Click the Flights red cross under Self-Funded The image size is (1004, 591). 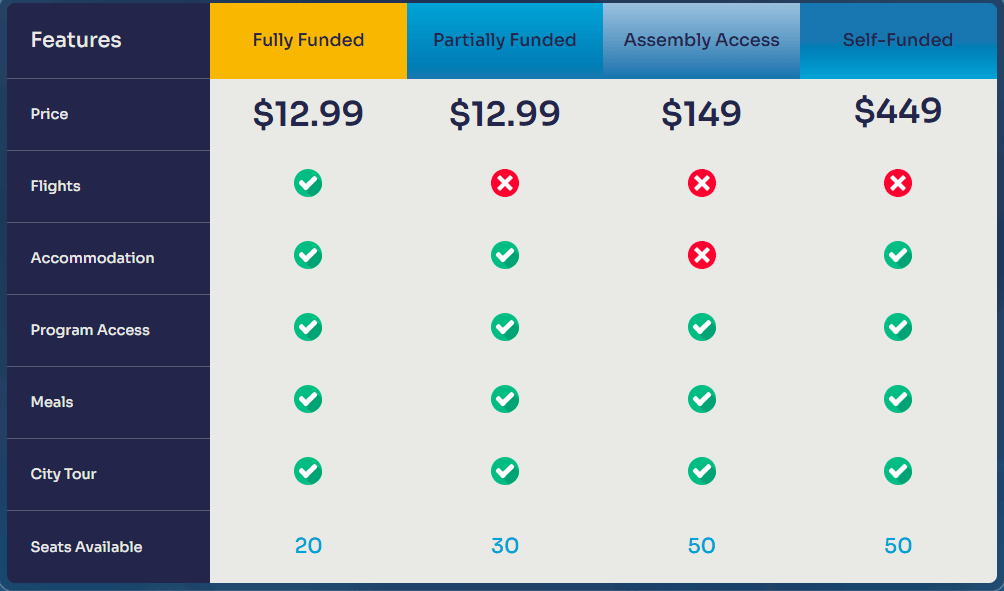[x=898, y=183]
